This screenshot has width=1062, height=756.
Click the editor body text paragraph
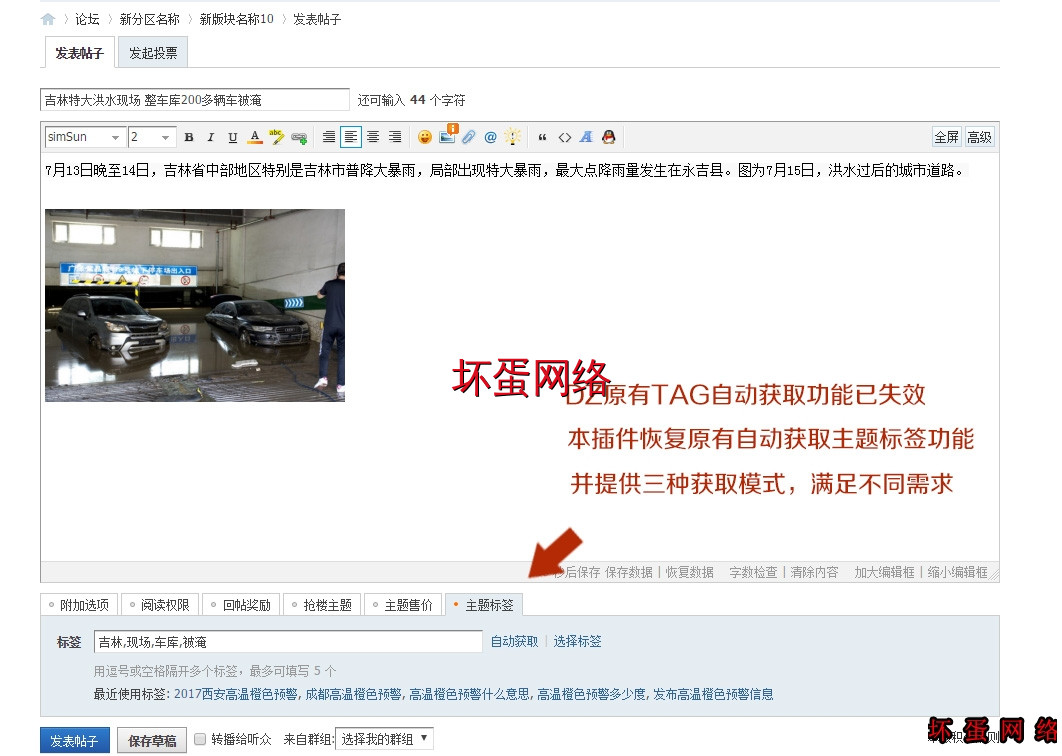pos(505,171)
